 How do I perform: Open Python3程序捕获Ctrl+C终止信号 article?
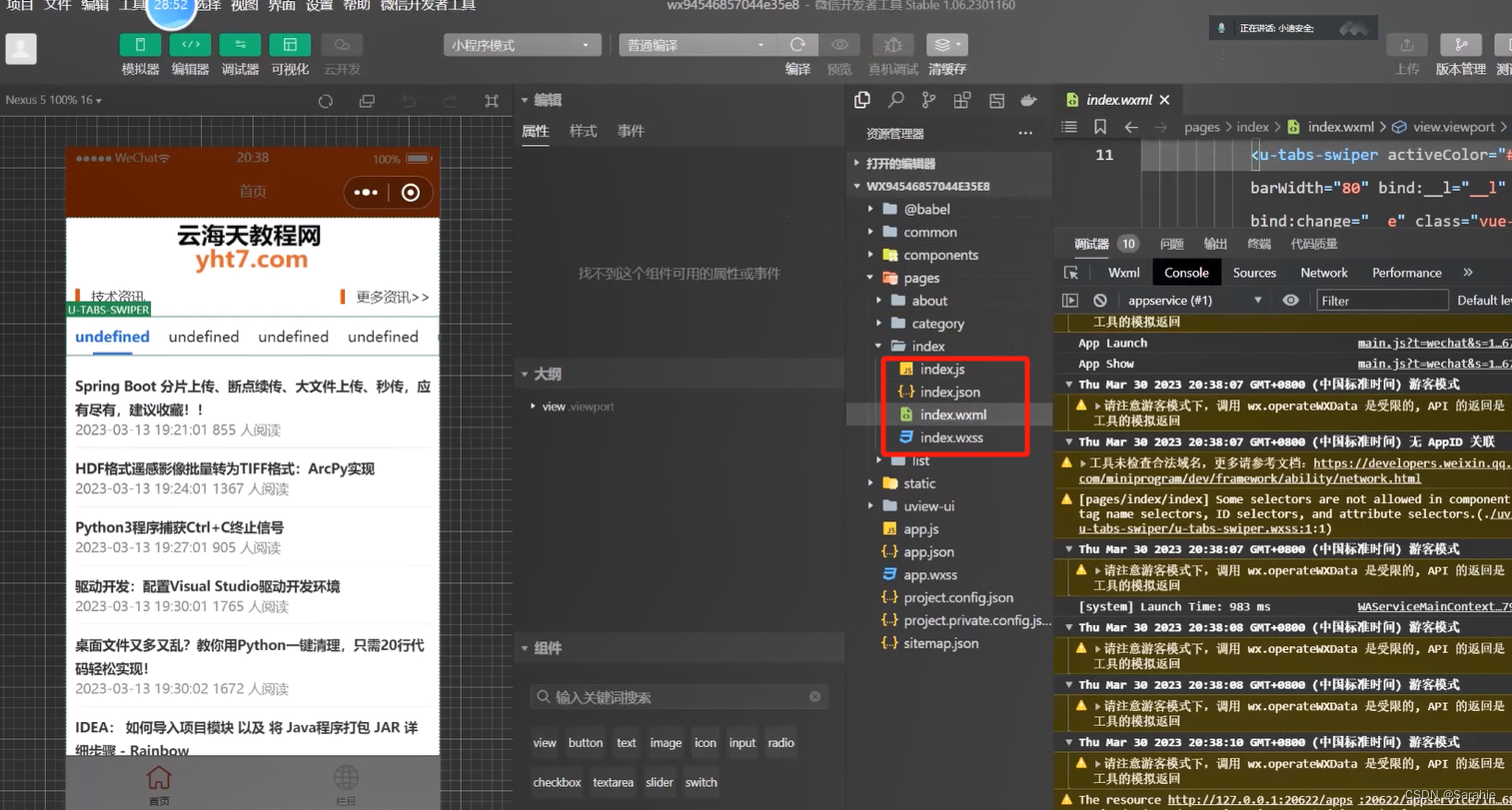(180, 527)
